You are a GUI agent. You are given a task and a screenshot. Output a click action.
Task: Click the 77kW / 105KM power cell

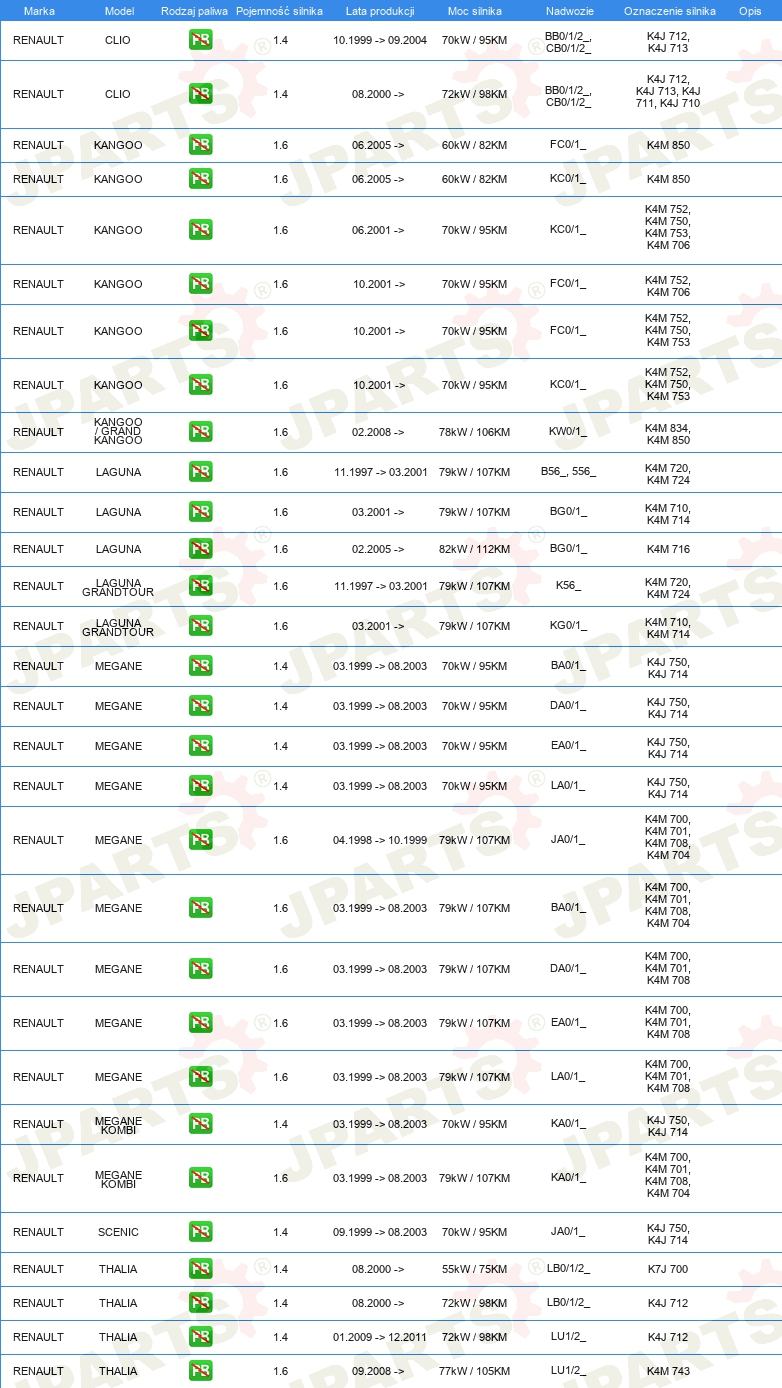coord(474,1371)
